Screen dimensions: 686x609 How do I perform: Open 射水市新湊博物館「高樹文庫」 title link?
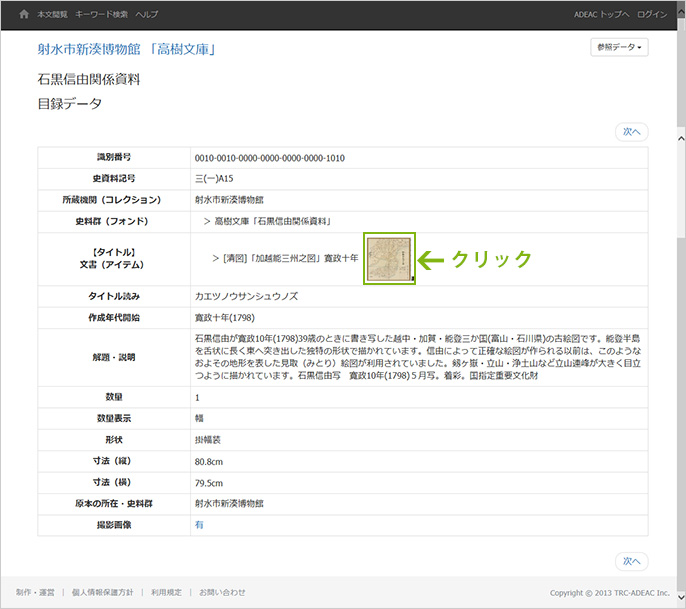(x=127, y=49)
